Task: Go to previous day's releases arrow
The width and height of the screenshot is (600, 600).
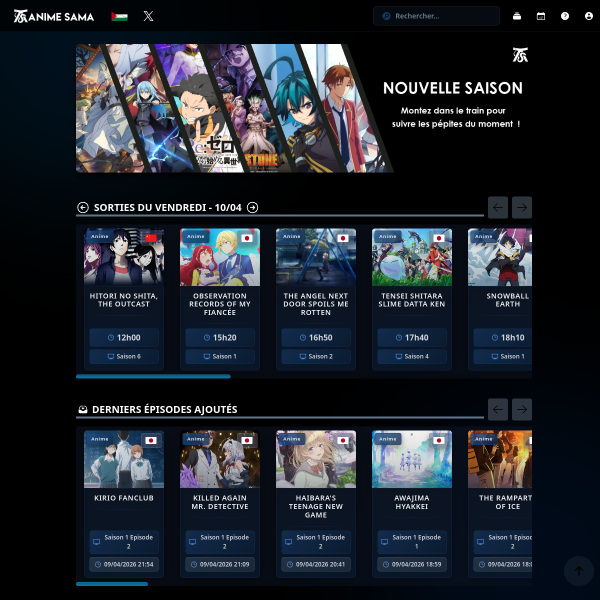Action: tap(83, 207)
